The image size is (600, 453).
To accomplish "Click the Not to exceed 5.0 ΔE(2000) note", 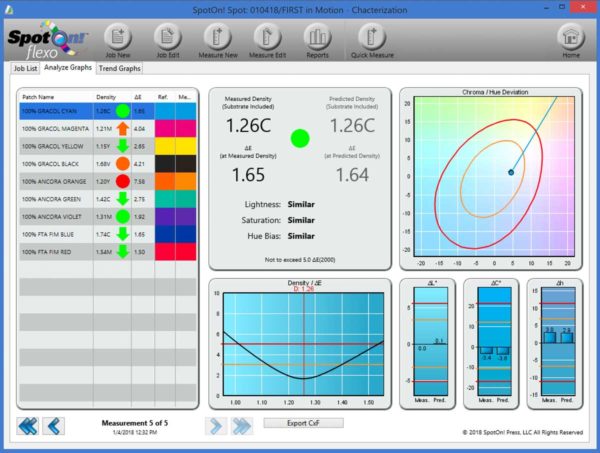I will (300, 260).
